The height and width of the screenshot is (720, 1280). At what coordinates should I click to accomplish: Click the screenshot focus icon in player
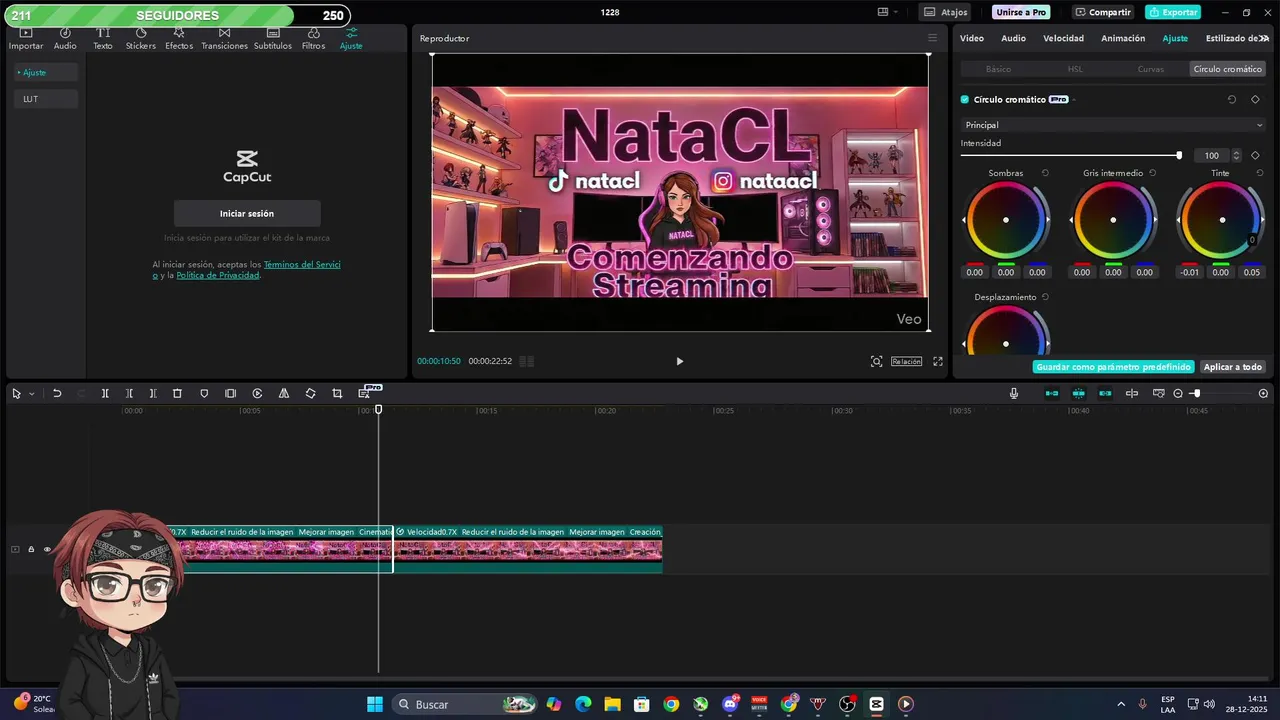click(876, 361)
